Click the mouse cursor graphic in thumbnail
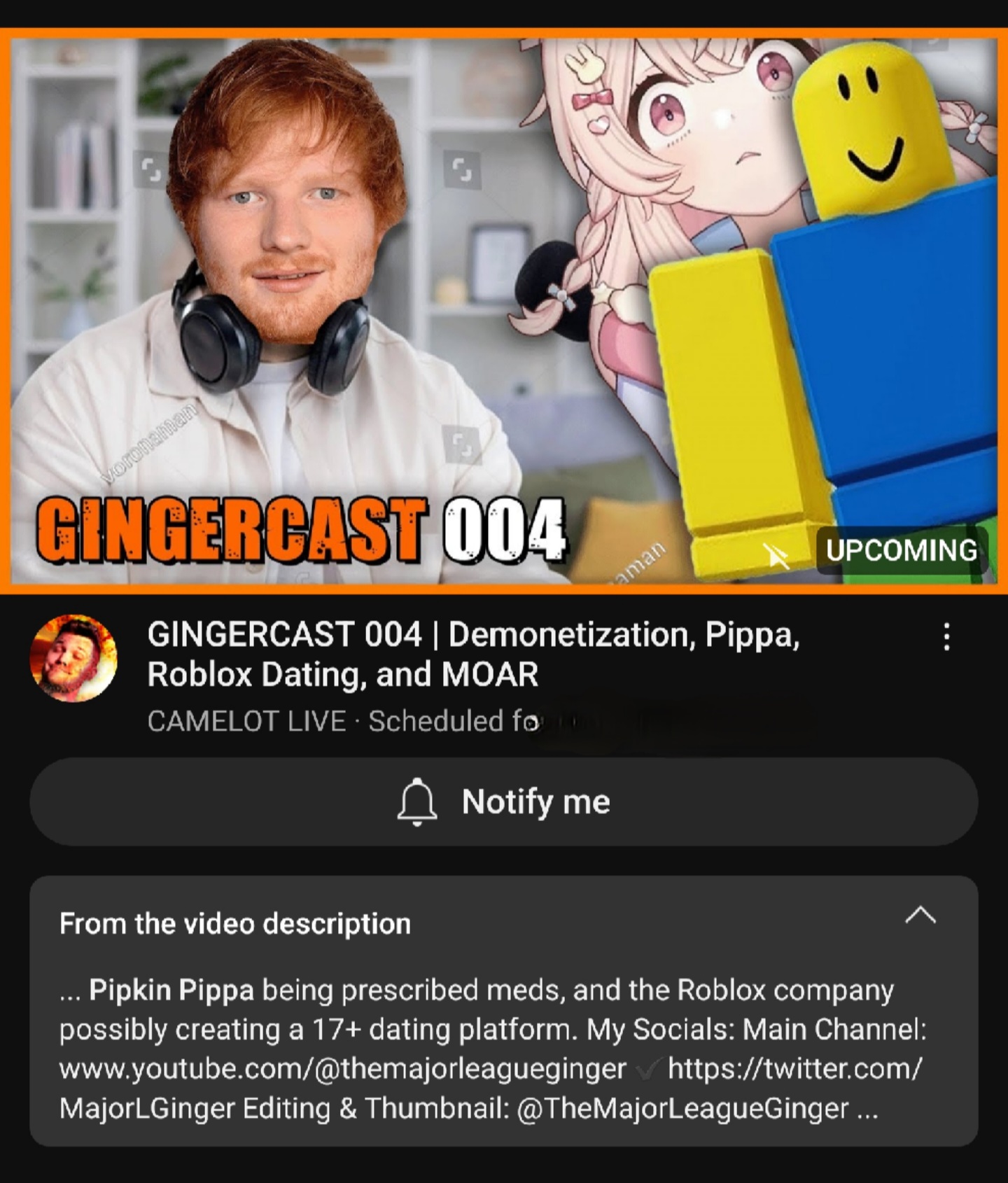Screen dimensions: 1008x1183 [775, 556]
